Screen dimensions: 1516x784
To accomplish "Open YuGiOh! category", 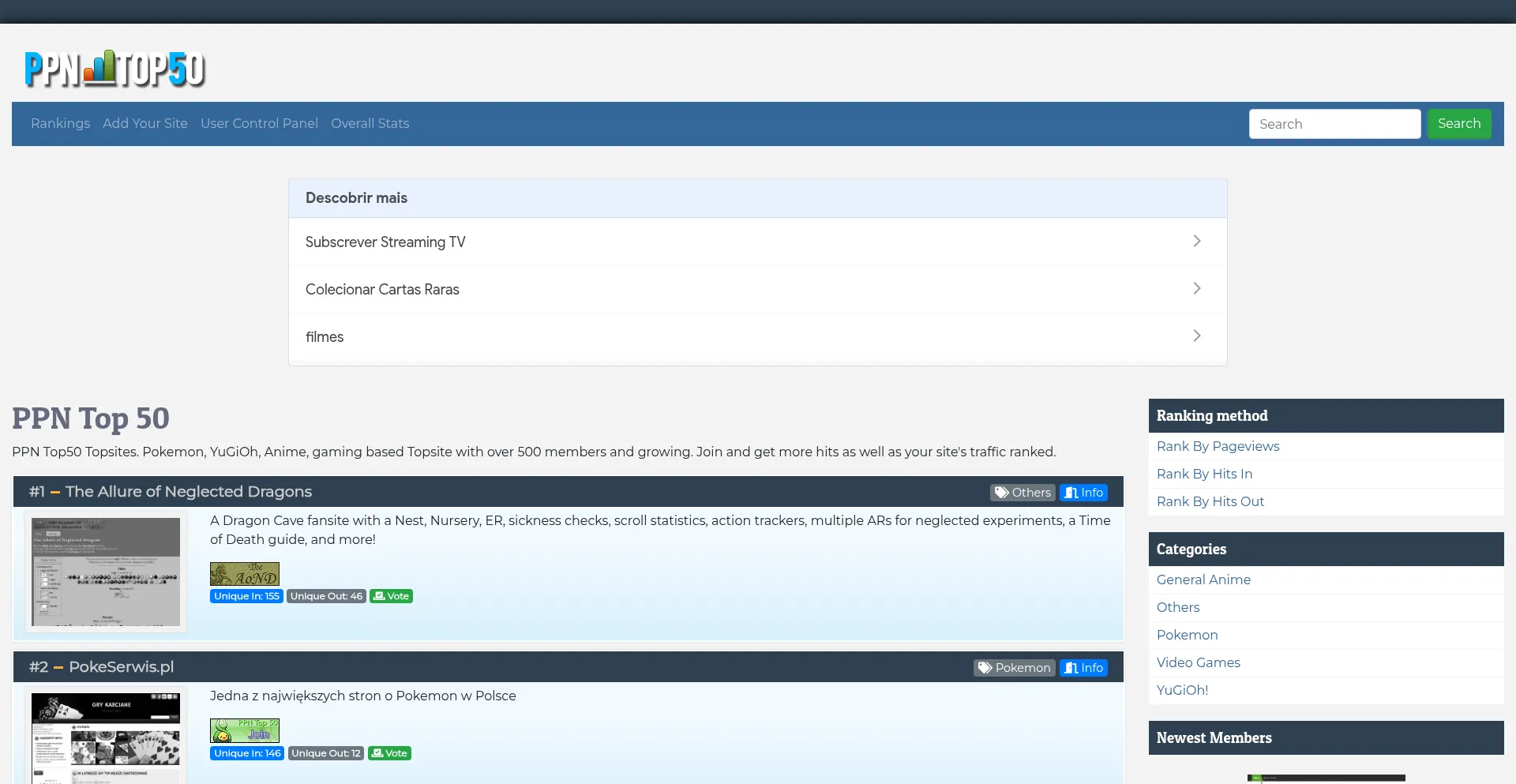I will tap(1182, 690).
